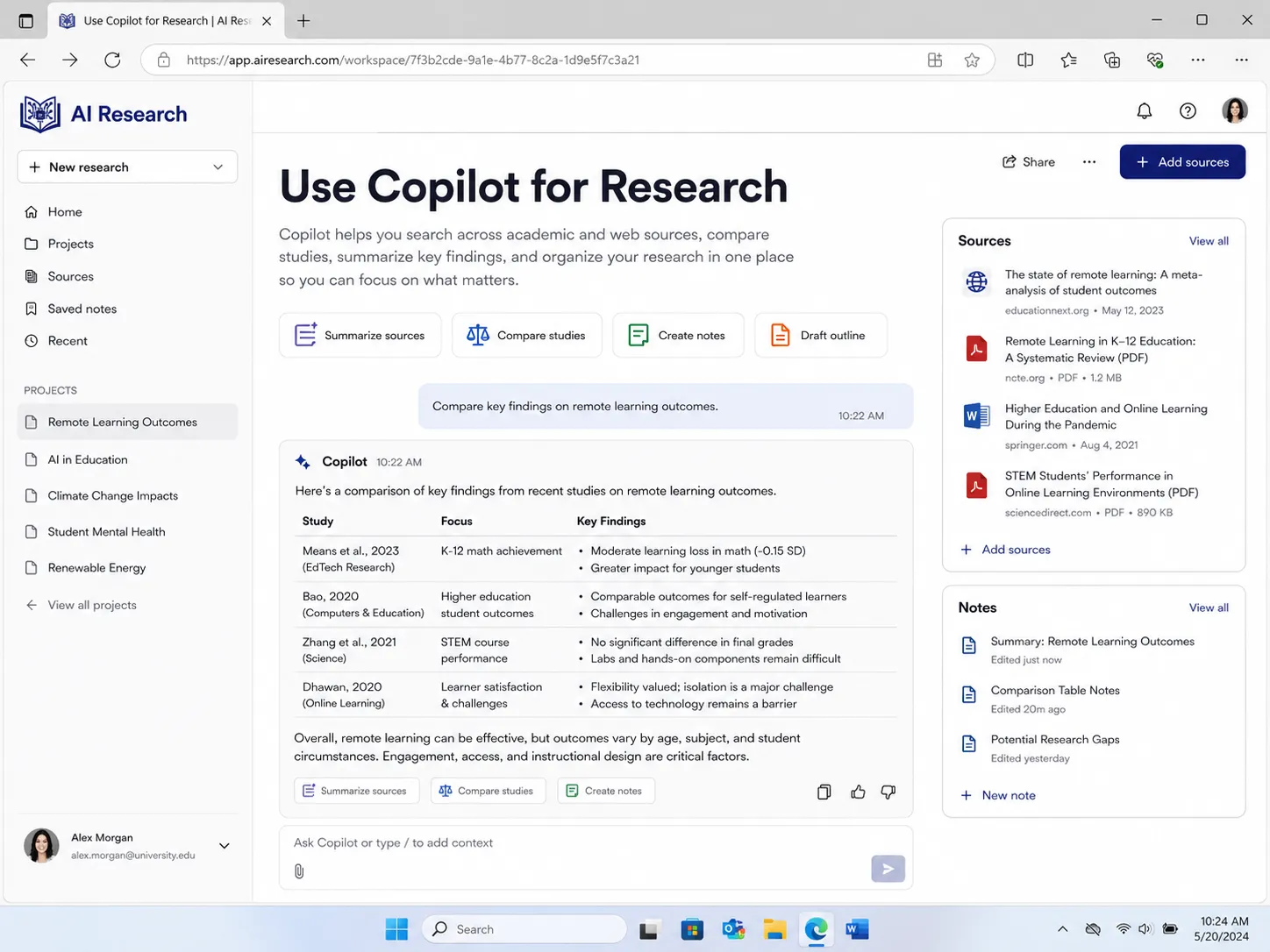Open Potential Research Gaps note
Viewport: 1270px width, 952px height.
[1093, 748]
